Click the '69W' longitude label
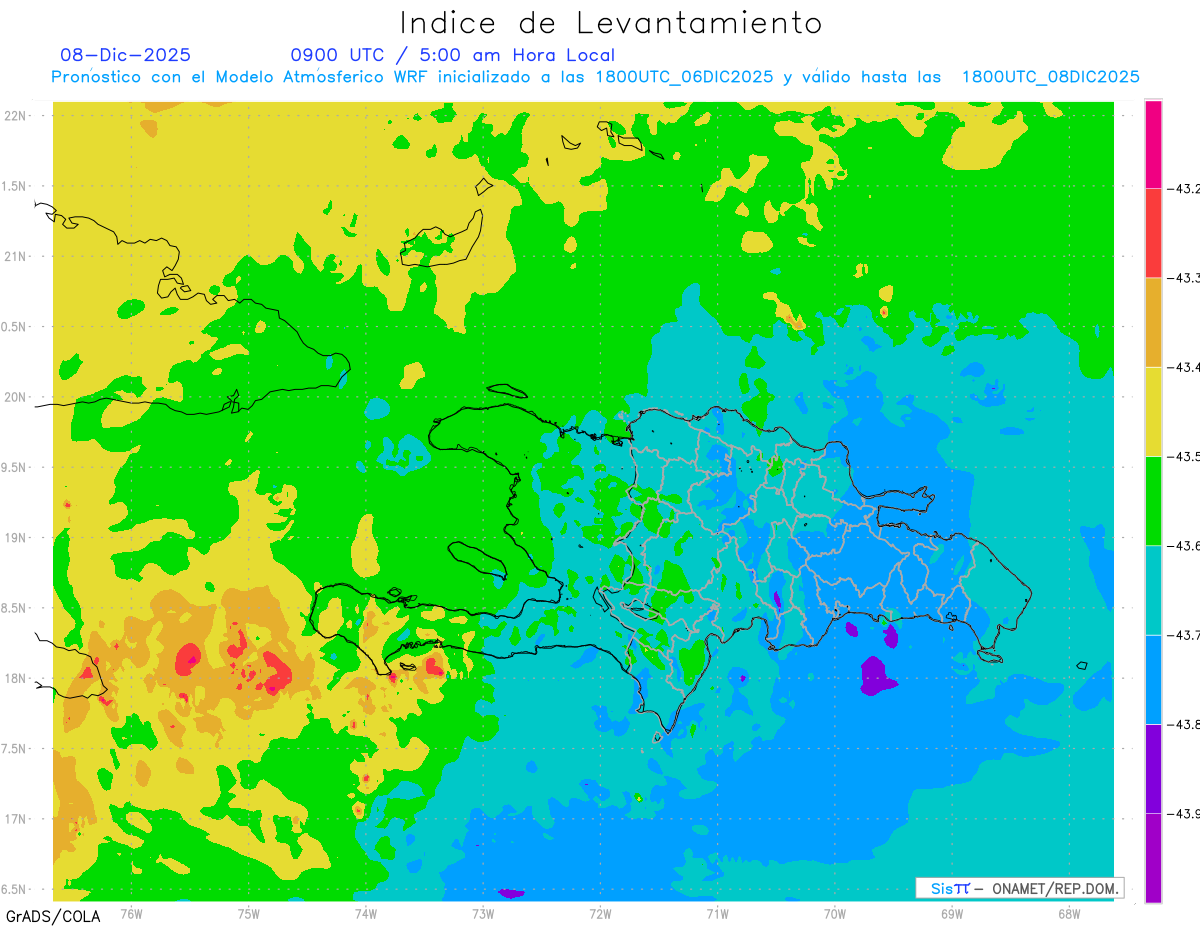Image resolution: width=1200 pixels, height=927 pixels. pos(952,913)
